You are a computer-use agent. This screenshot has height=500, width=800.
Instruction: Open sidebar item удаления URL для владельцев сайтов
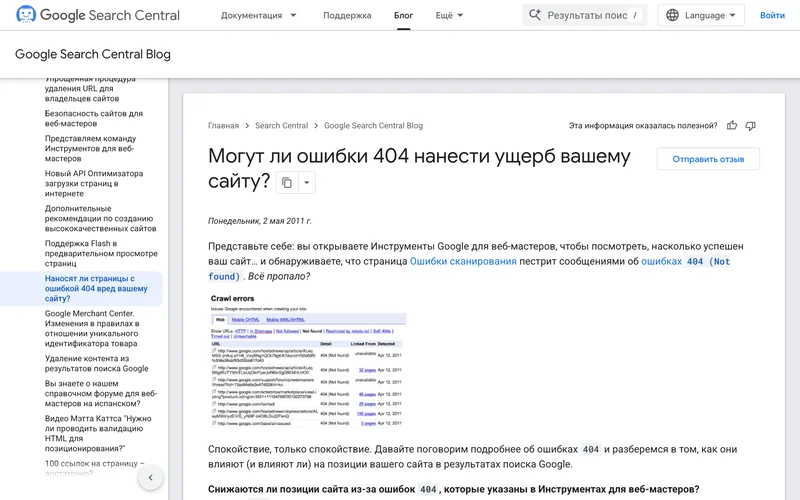click(x=90, y=88)
